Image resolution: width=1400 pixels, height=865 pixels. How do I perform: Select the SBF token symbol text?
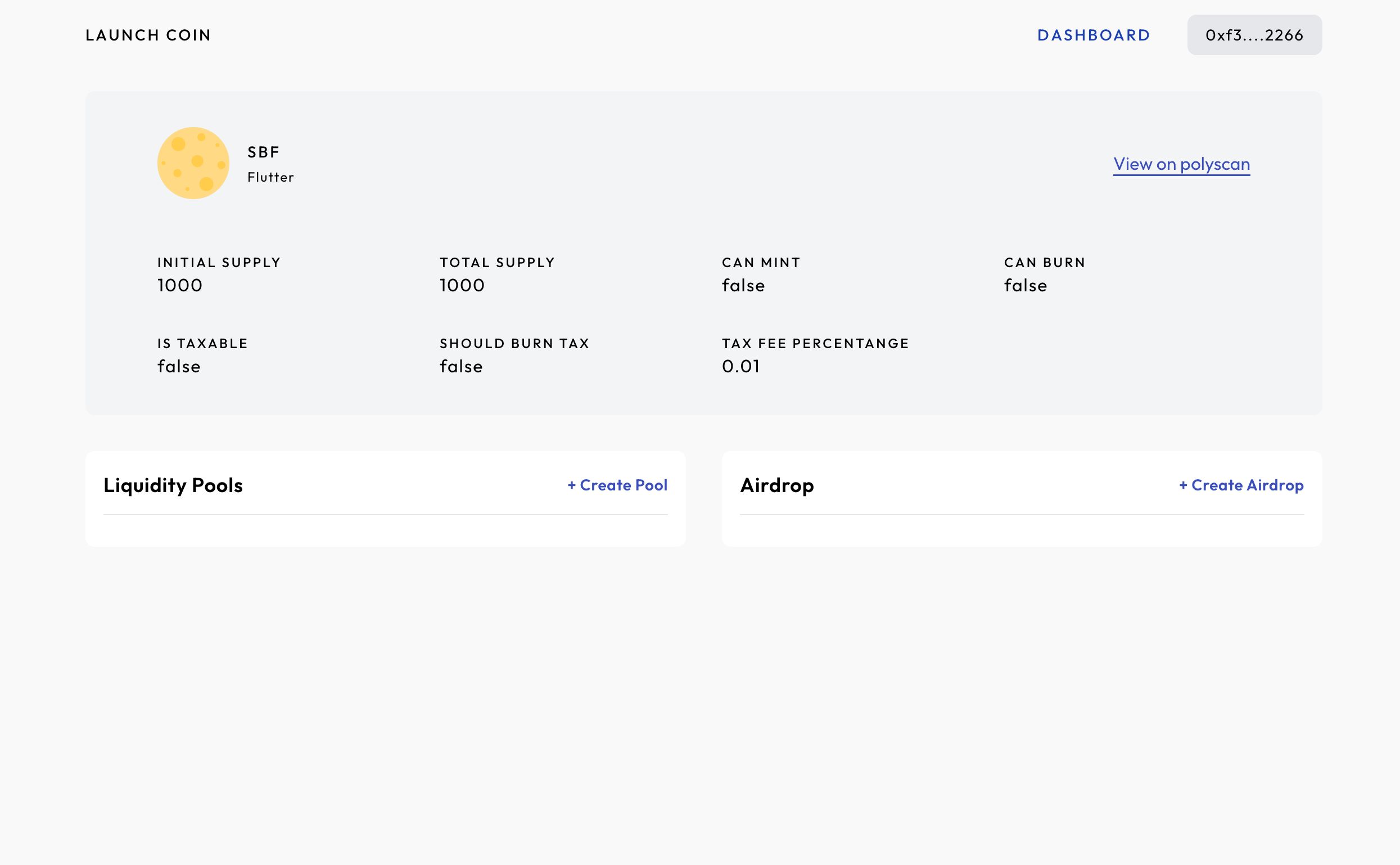pyautogui.click(x=264, y=152)
